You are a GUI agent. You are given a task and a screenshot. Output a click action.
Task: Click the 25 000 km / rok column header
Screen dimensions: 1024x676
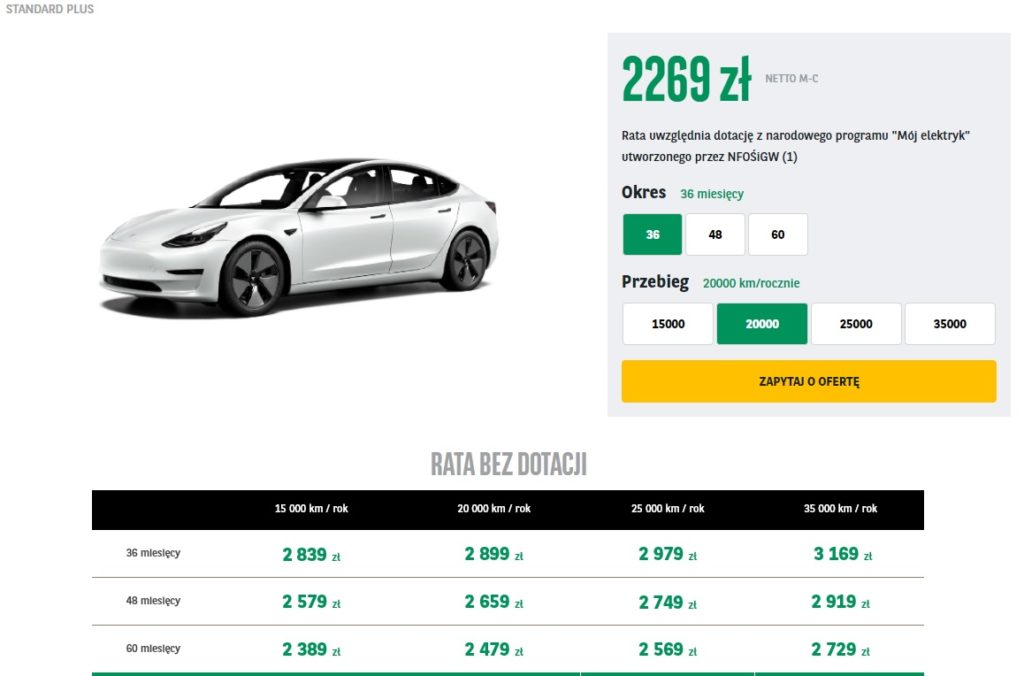pos(667,509)
